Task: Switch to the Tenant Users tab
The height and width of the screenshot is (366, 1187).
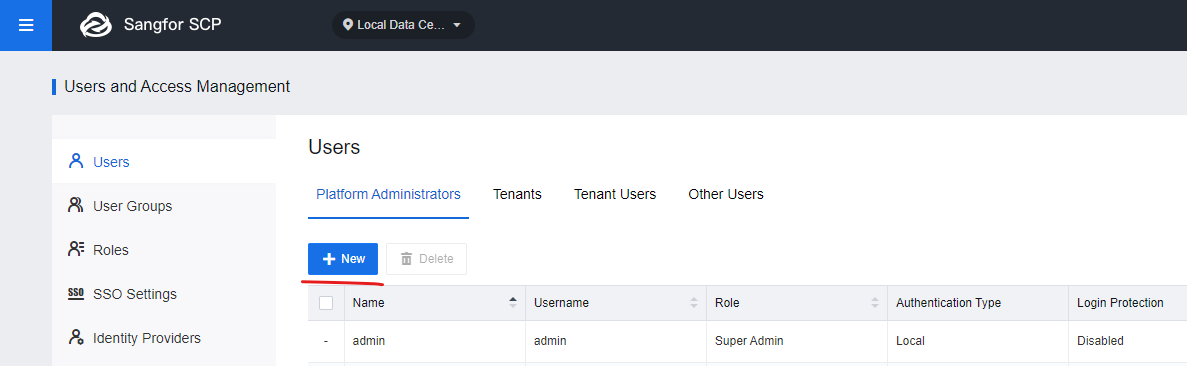Action: [x=615, y=194]
